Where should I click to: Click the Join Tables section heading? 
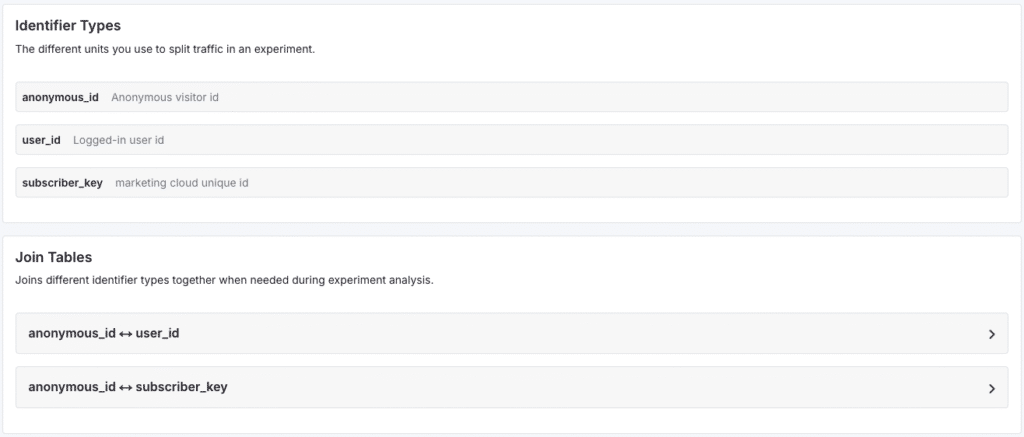pos(56,257)
